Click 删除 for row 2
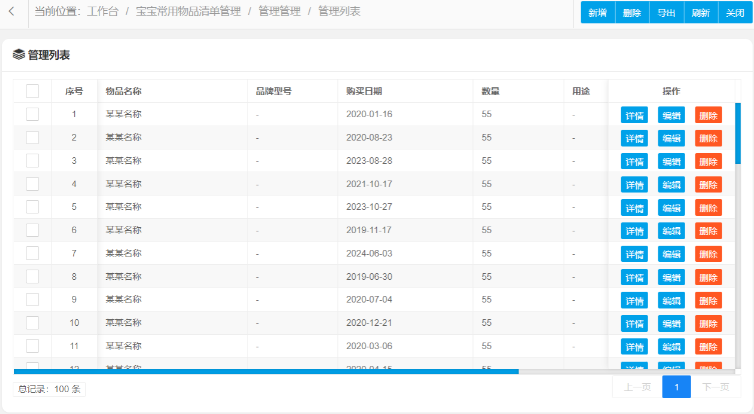The height and width of the screenshot is (414, 754). [708, 138]
